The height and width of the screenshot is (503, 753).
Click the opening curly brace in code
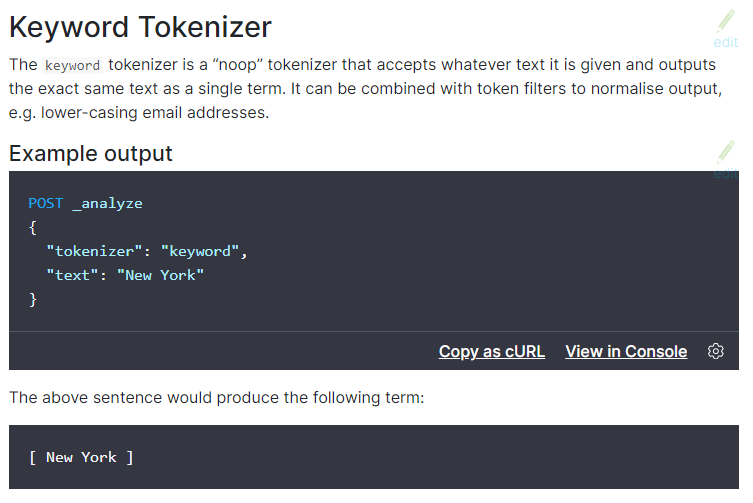(x=33, y=227)
